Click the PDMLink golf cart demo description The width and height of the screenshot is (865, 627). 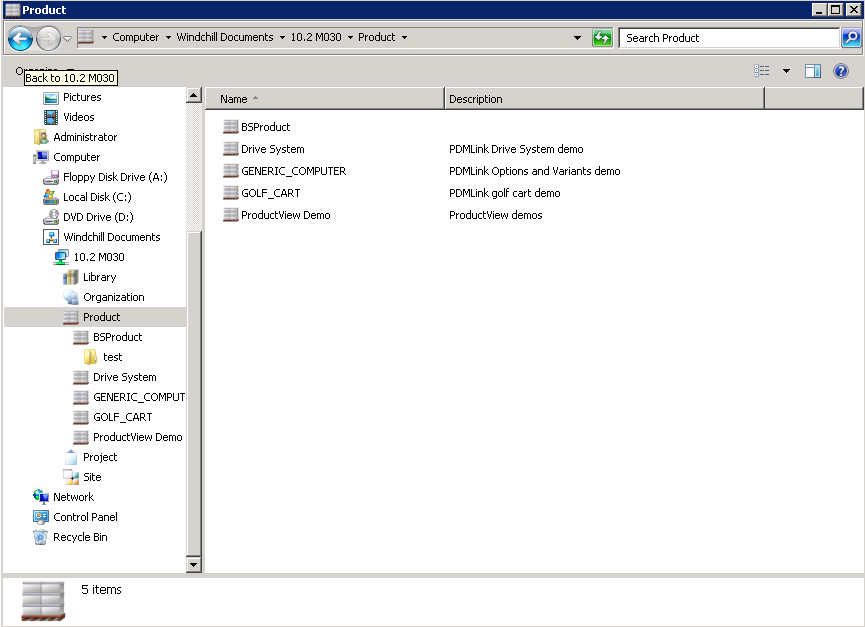(504, 193)
